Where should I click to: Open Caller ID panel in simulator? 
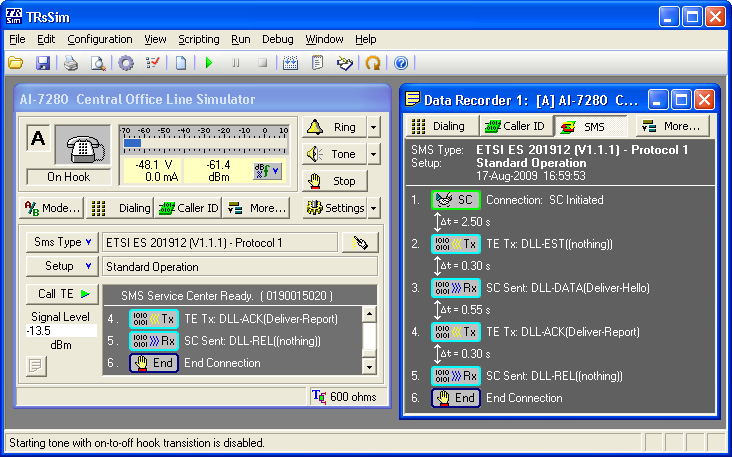(188, 208)
